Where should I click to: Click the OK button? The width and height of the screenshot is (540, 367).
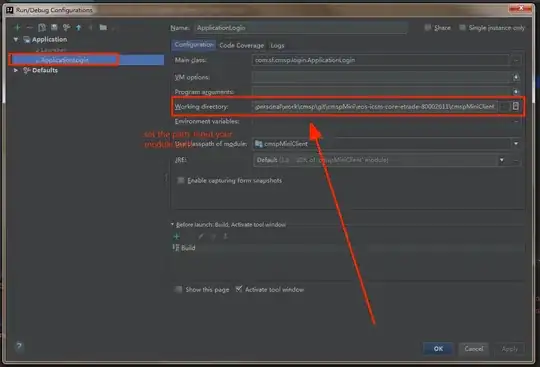pyautogui.click(x=438, y=348)
